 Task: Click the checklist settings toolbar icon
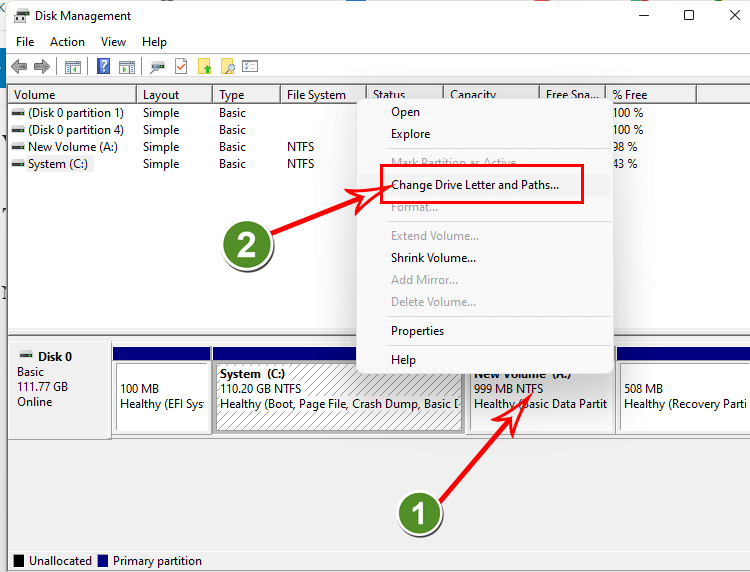[250, 66]
